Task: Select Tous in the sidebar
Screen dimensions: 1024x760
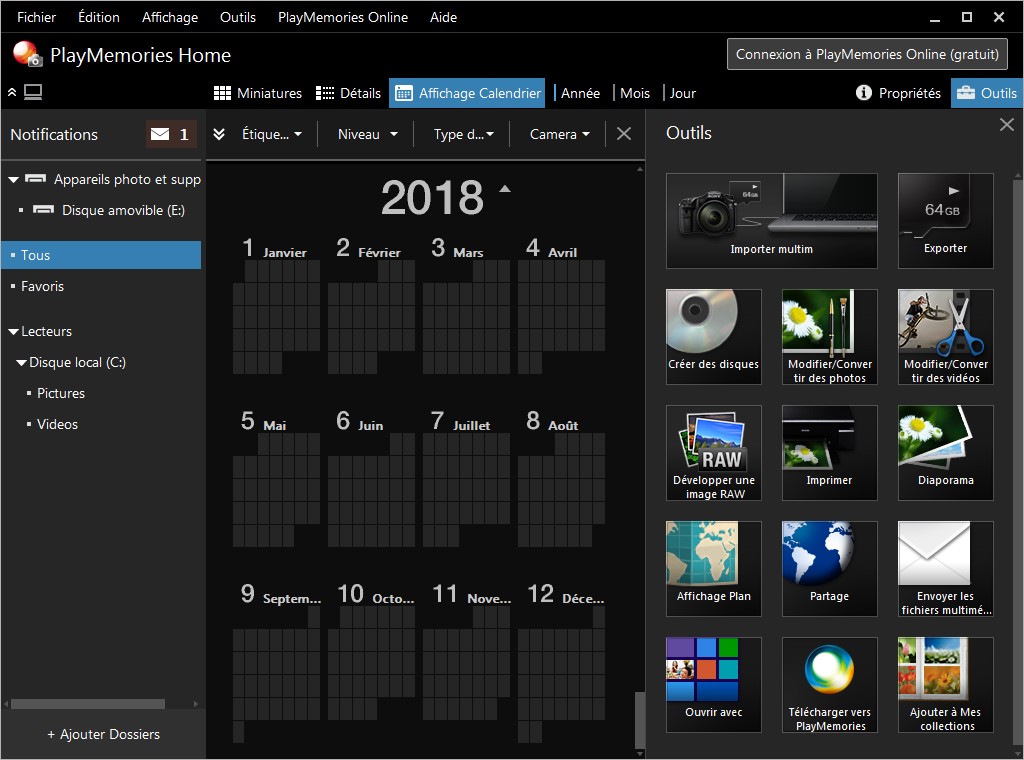Action: 101,255
